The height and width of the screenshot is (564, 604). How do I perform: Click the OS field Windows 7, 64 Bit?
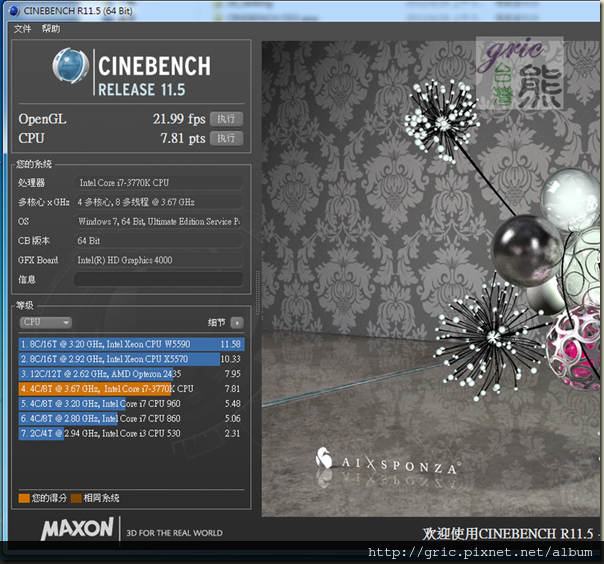pos(158,222)
